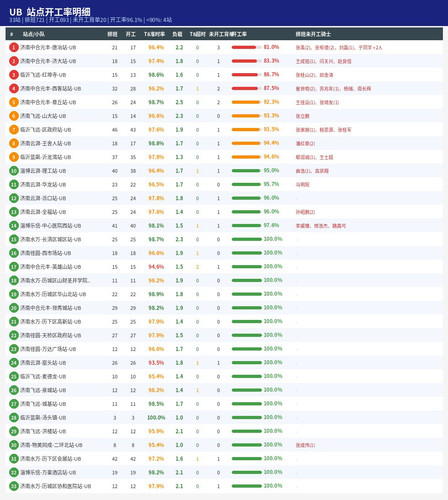Viewport: 448px width, 500px height.
Task: Click station 济南云湃-全福站-UB
Action: click(x=43, y=212)
